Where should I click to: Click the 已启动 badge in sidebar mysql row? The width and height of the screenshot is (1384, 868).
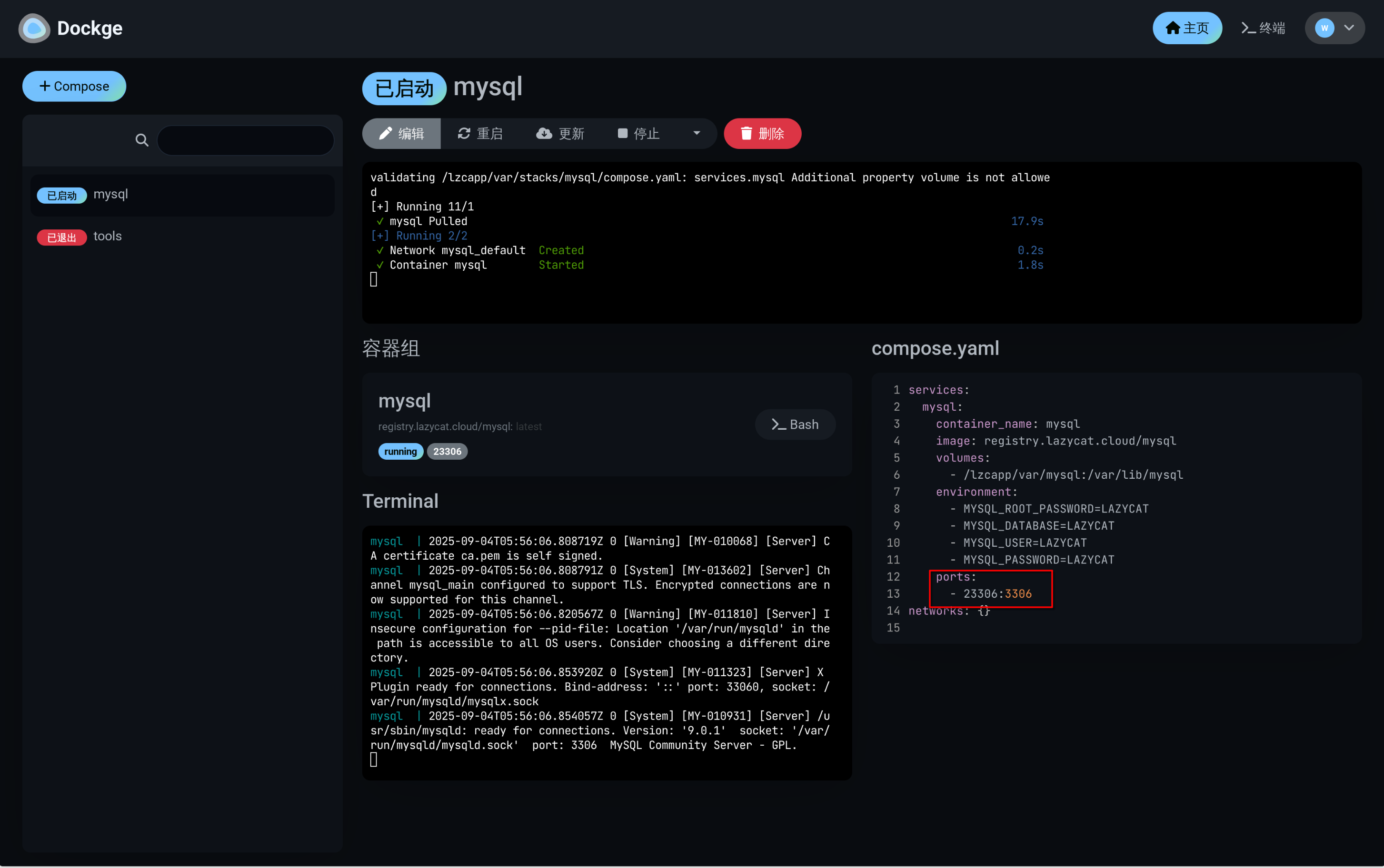point(61,196)
